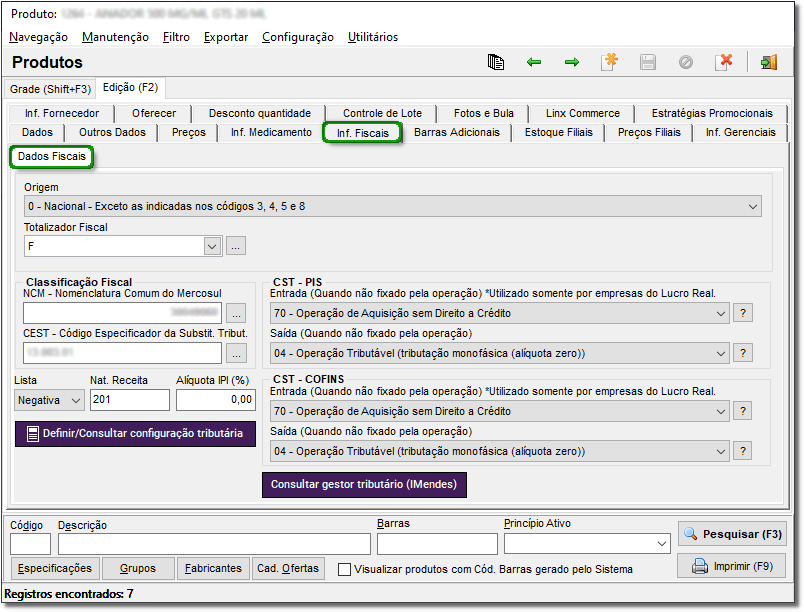The image size is (804, 612).
Task: Open the Princípio Ativo dropdown
Action: (x=661, y=544)
